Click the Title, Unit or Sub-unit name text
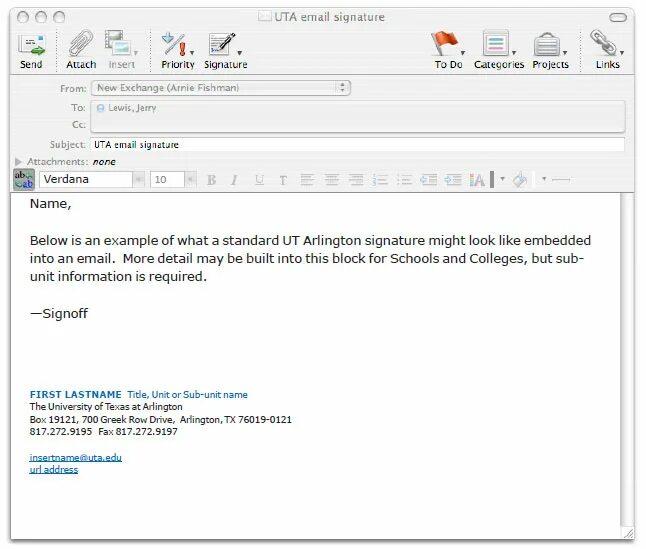This screenshot has height=549, width=646. pos(187,395)
